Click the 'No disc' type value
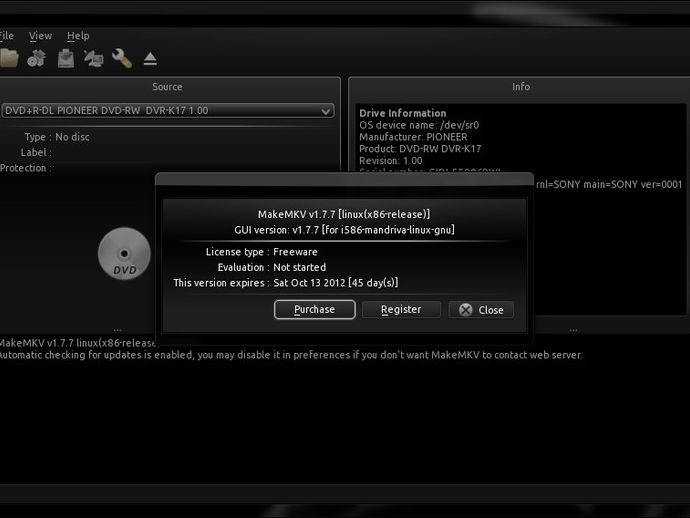690x518 pixels. click(72, 137)
